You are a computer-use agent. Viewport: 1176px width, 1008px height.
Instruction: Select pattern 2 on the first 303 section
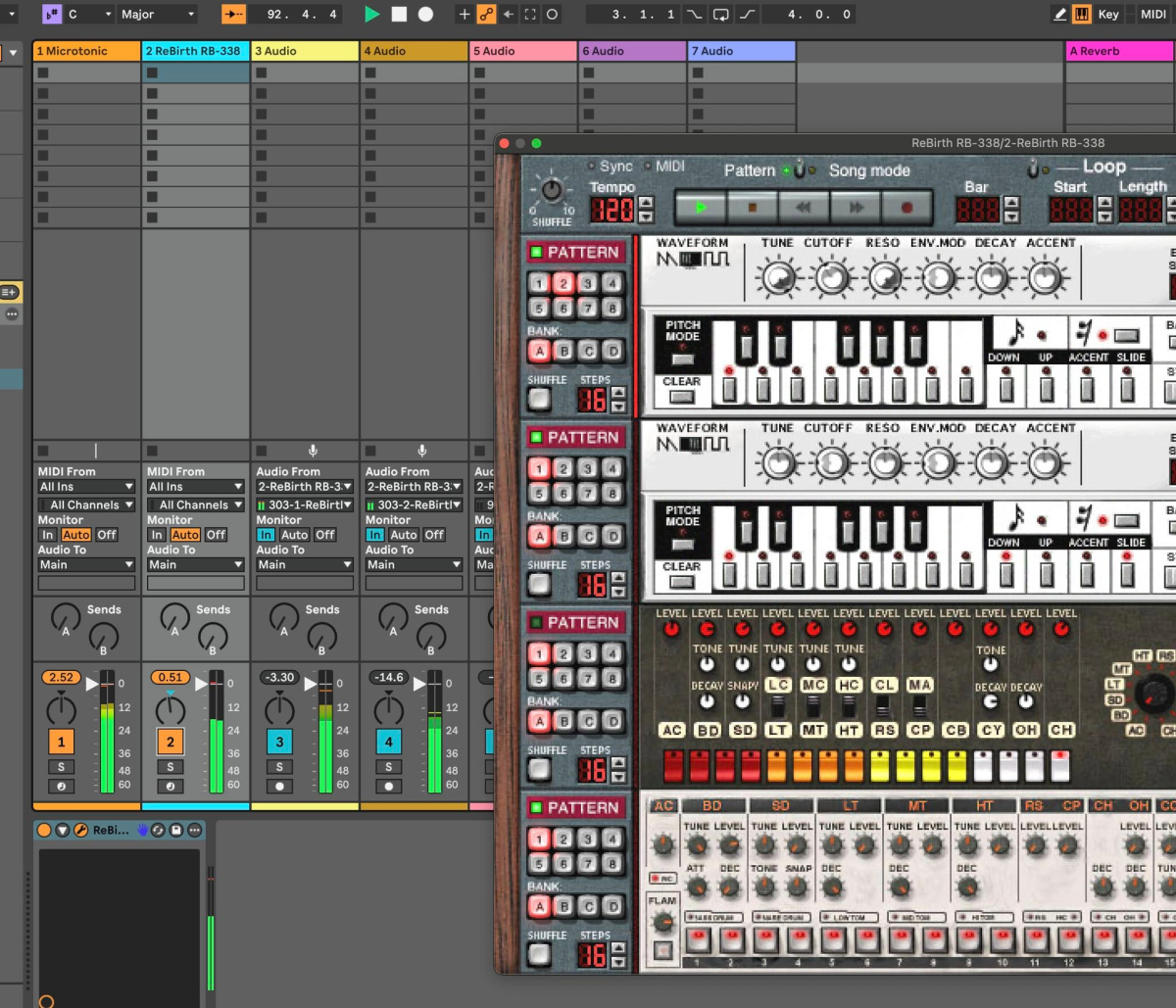tap(563, 284)
